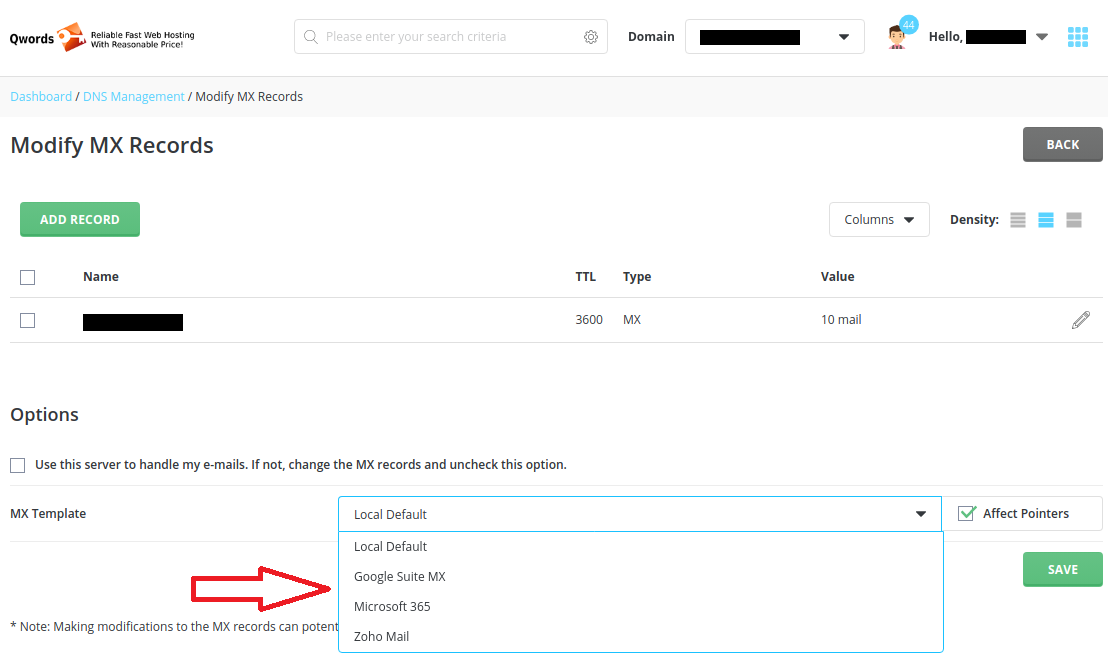The height and width of the screenshot is (657, 1108).
Task: Set large density view icon
Action: 1074,220
